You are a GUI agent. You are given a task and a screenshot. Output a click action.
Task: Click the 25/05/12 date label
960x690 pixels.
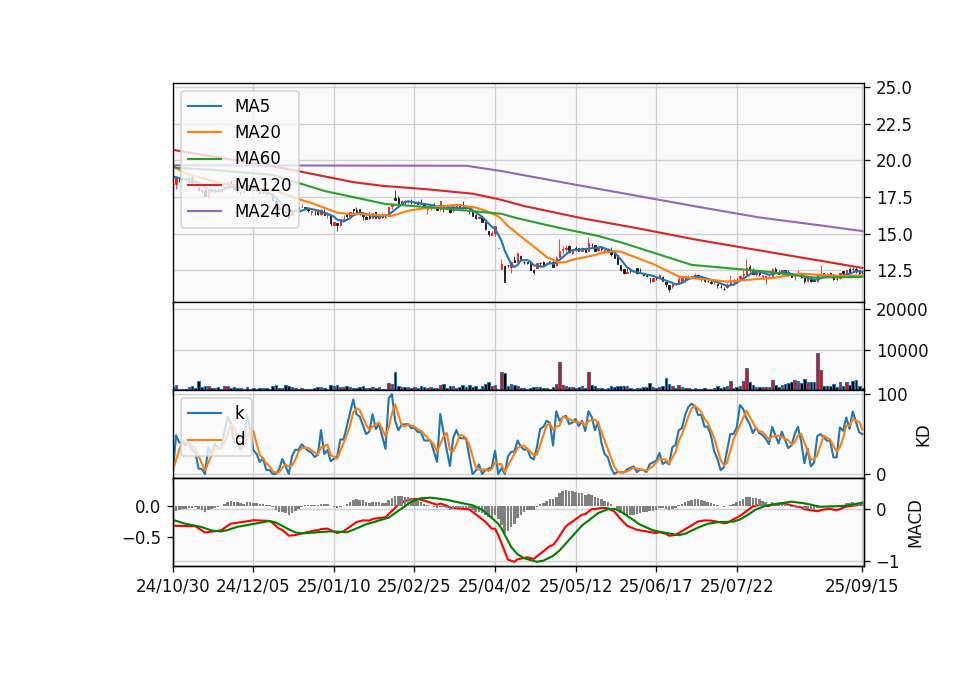(576, 586)
